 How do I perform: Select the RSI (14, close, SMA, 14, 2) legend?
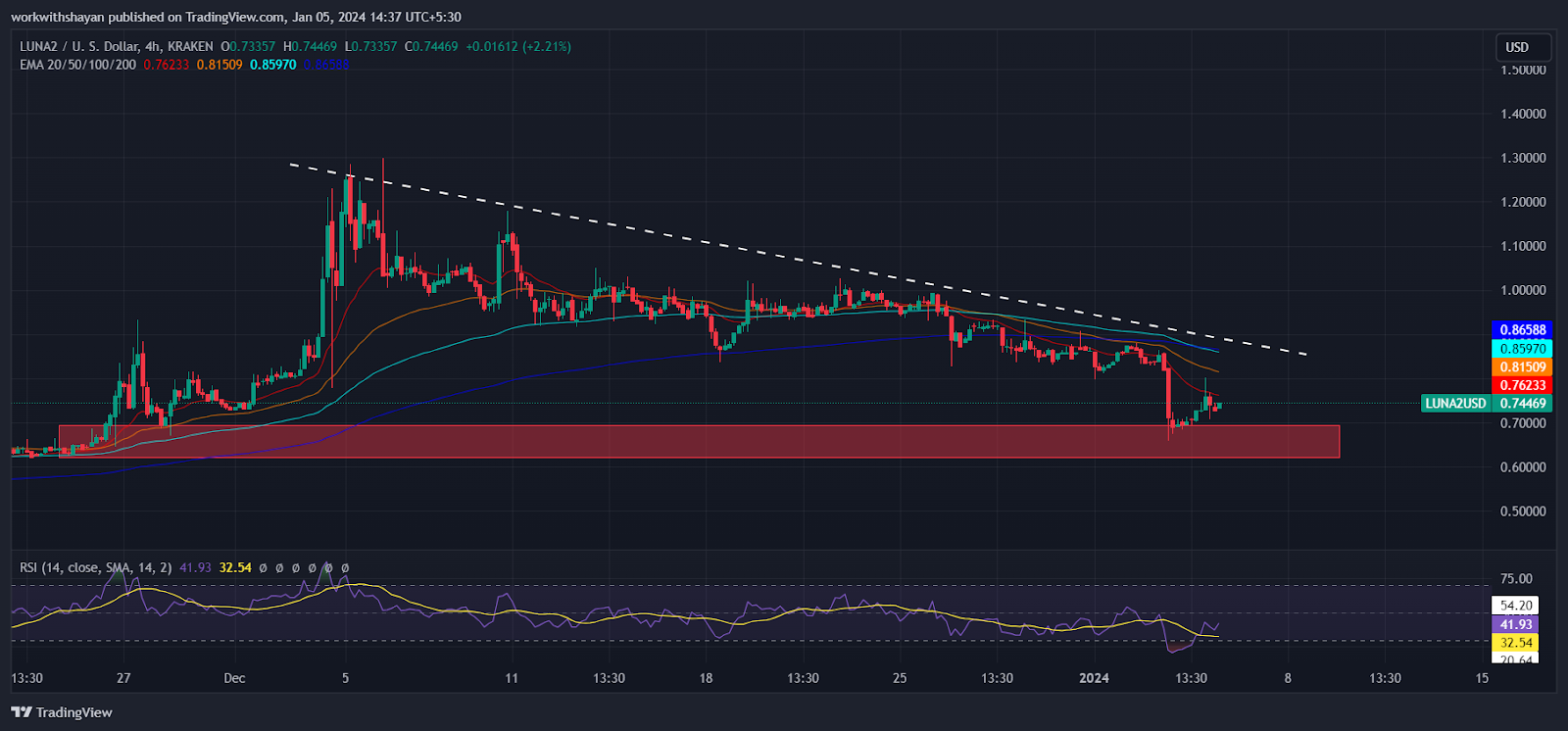tap(96, 567)
